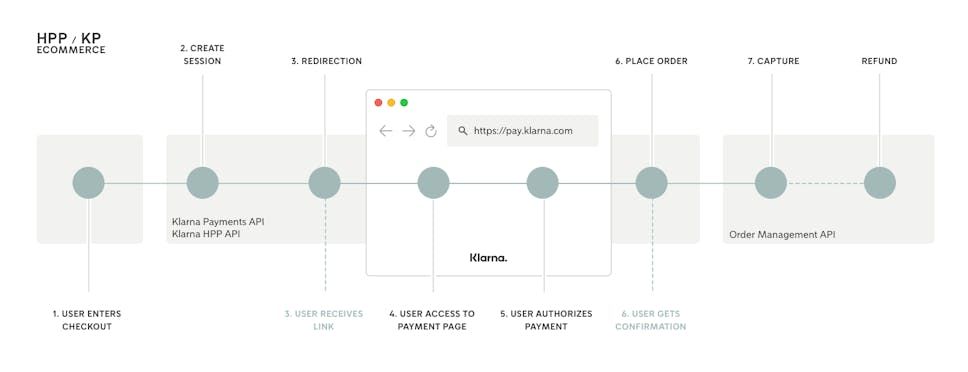Select the User Authorizes Payment node
The width and height of the screenshot is (968, 372).
pos(543,183)
